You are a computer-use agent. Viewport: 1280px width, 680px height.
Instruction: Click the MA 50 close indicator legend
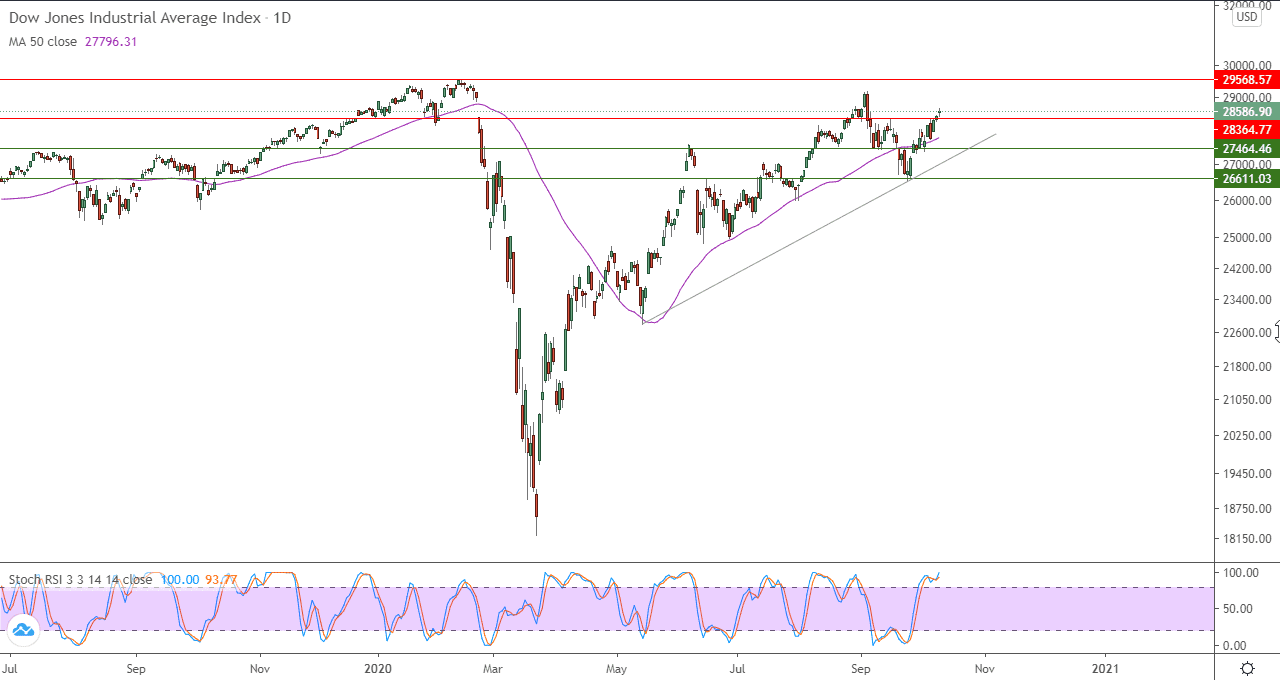43,42
